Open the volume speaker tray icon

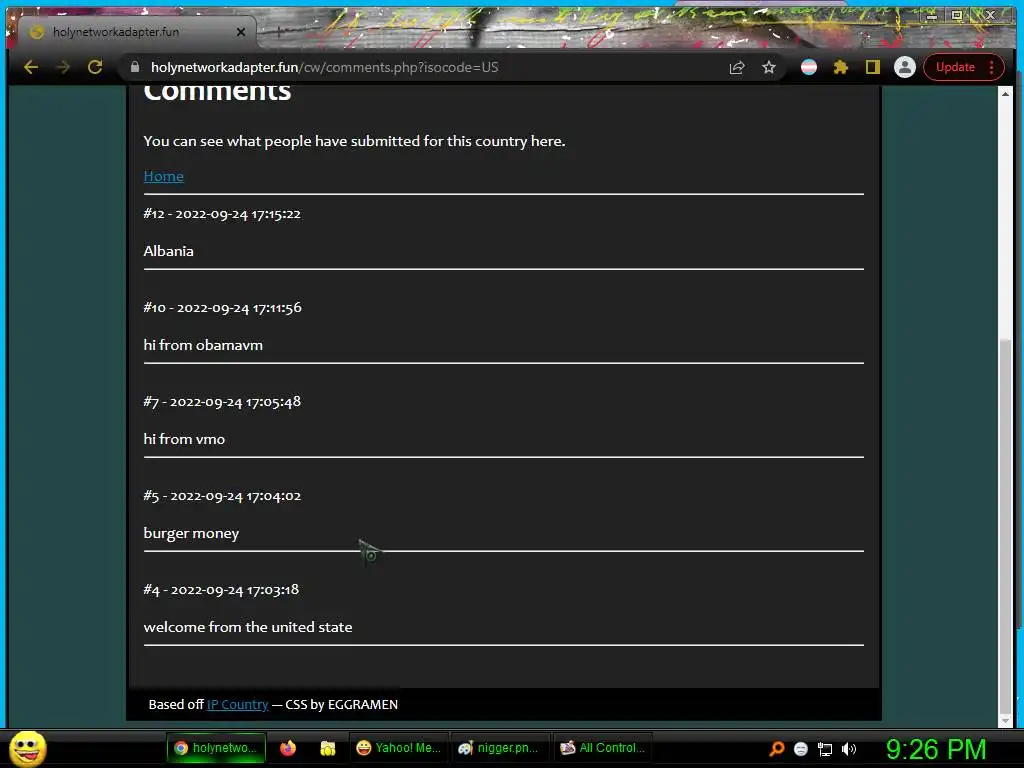pos(849,749)
